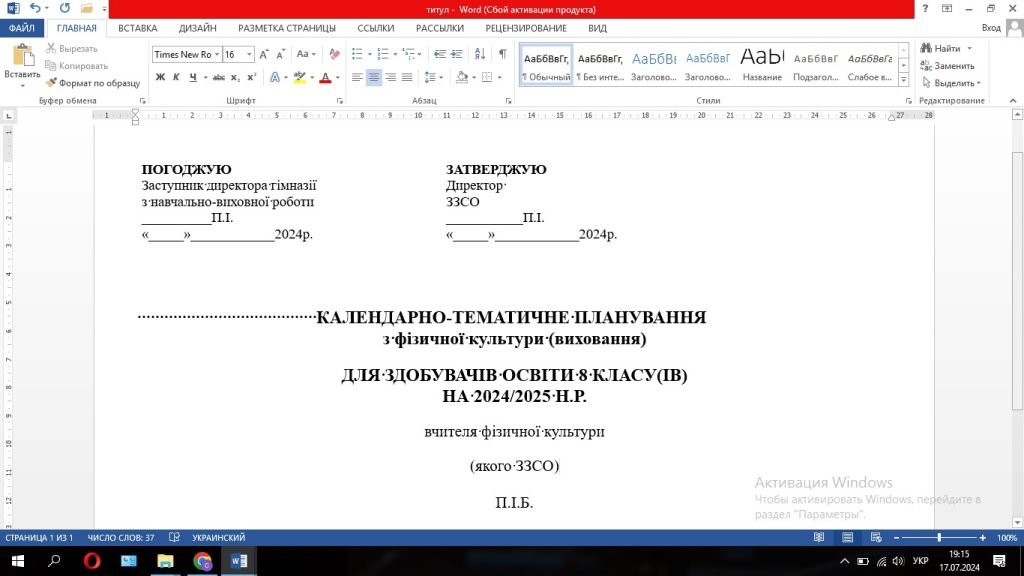Viewport: 1024px width, 576px height.
Task: Apply subscript formatting
Action: [x=234, y=77]
